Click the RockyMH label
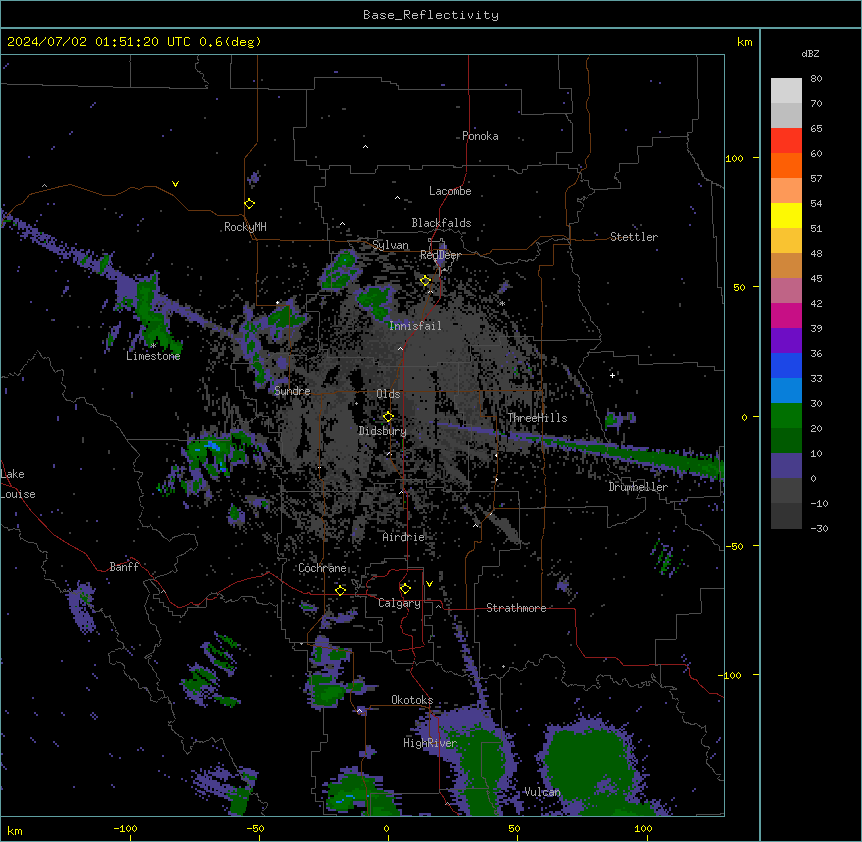The height and width of the screenshot is (842, 862). [245, 227]
